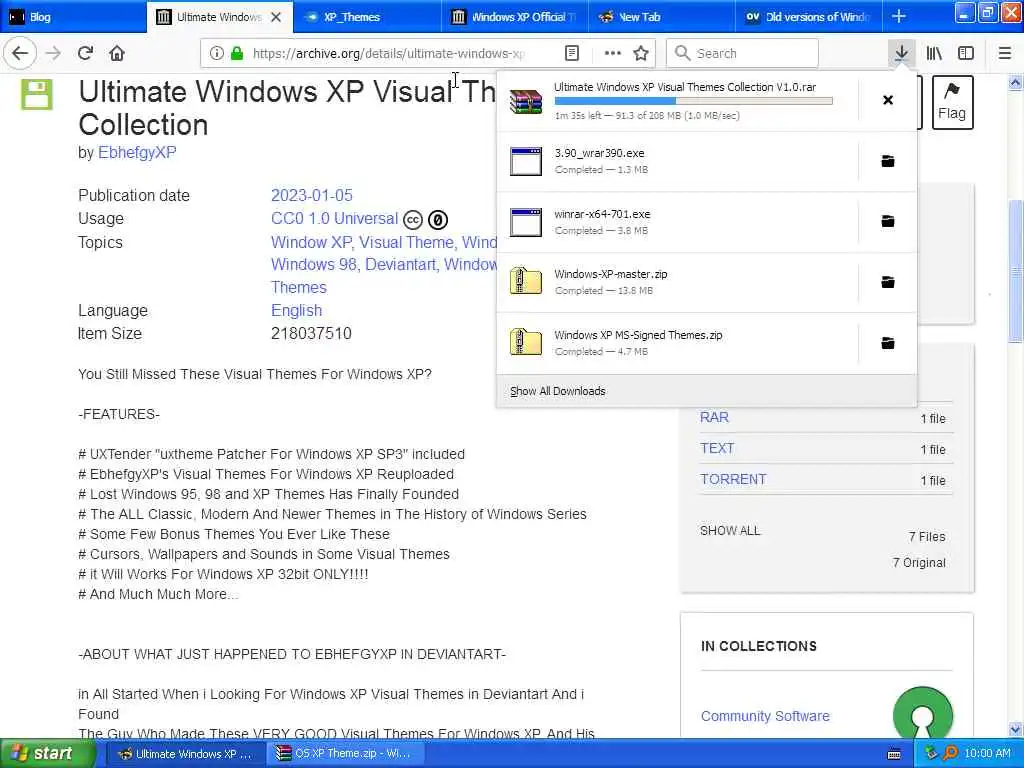The width and height of the screenshot is (1024, 768).
Task: Show All Downloads
Action: coord(558,391)
